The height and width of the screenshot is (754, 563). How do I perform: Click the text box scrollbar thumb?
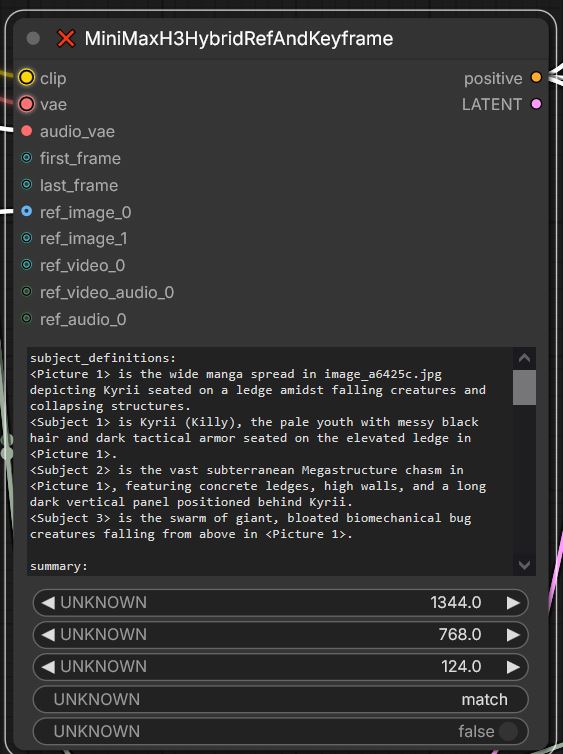(x=524, y=387)
